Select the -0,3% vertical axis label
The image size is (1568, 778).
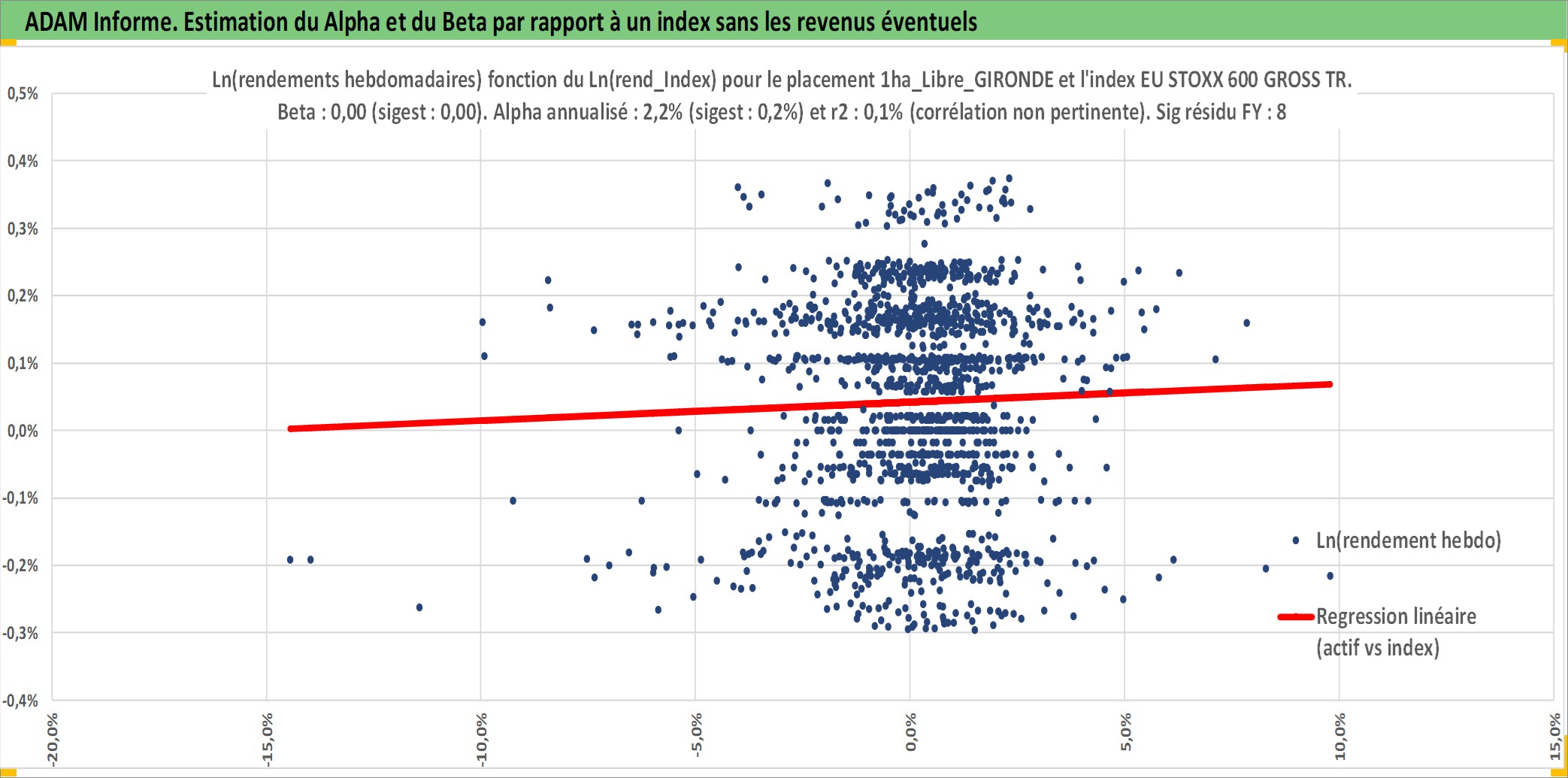click(20, 633)
